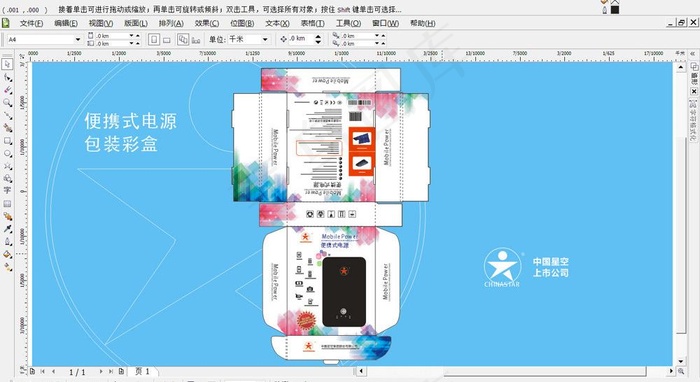Select the Freehand curve tool
Viewport: 700px width, 382px height.
click(7, 115)
